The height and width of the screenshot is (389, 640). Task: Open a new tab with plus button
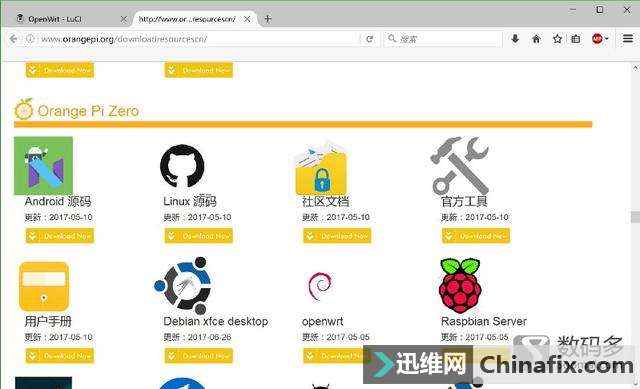click(x=267, y=19)
